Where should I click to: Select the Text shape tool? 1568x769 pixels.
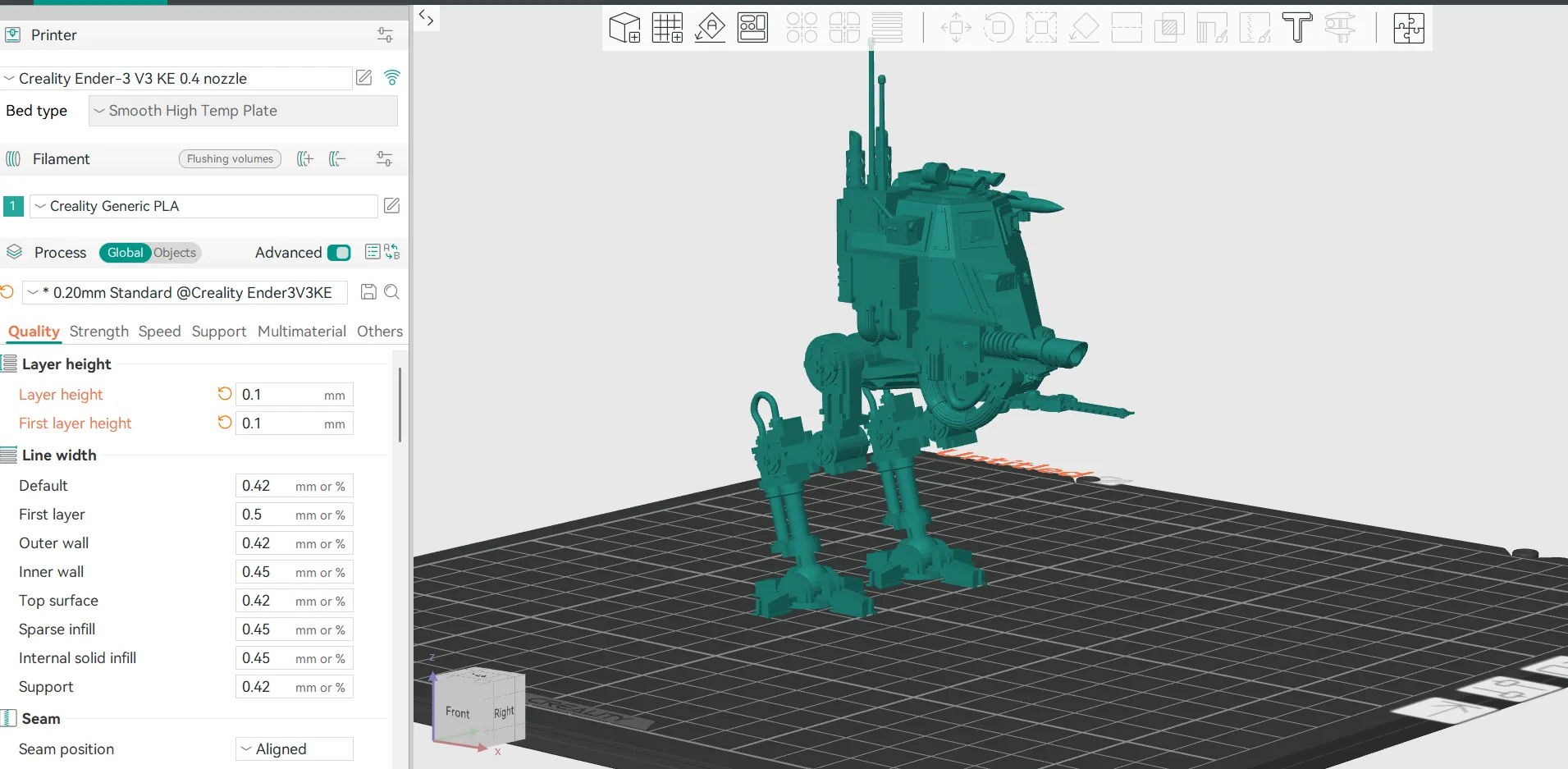[x=1297, y=27]
